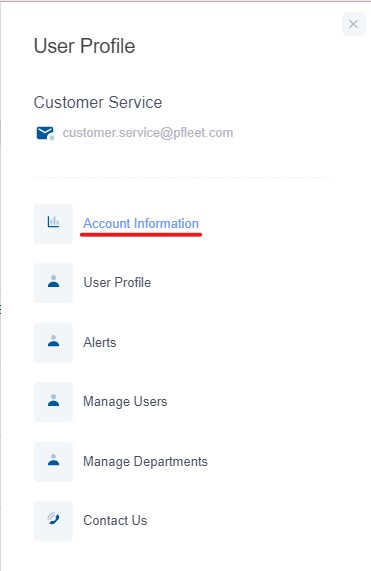Click the person icon beside Alerts
Screen dimensions: 371x571
[54, 343]
